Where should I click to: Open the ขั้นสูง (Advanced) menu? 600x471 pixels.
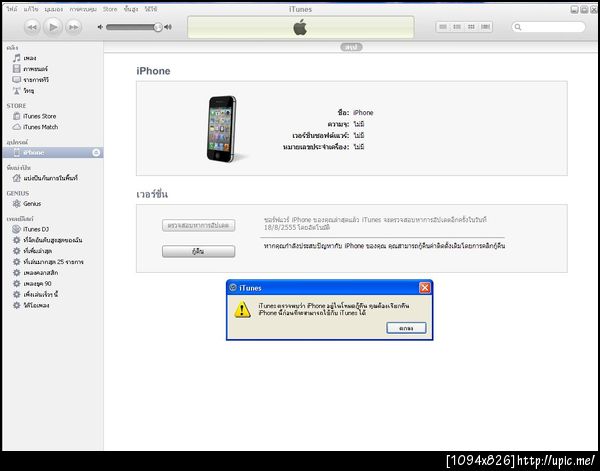131,9
